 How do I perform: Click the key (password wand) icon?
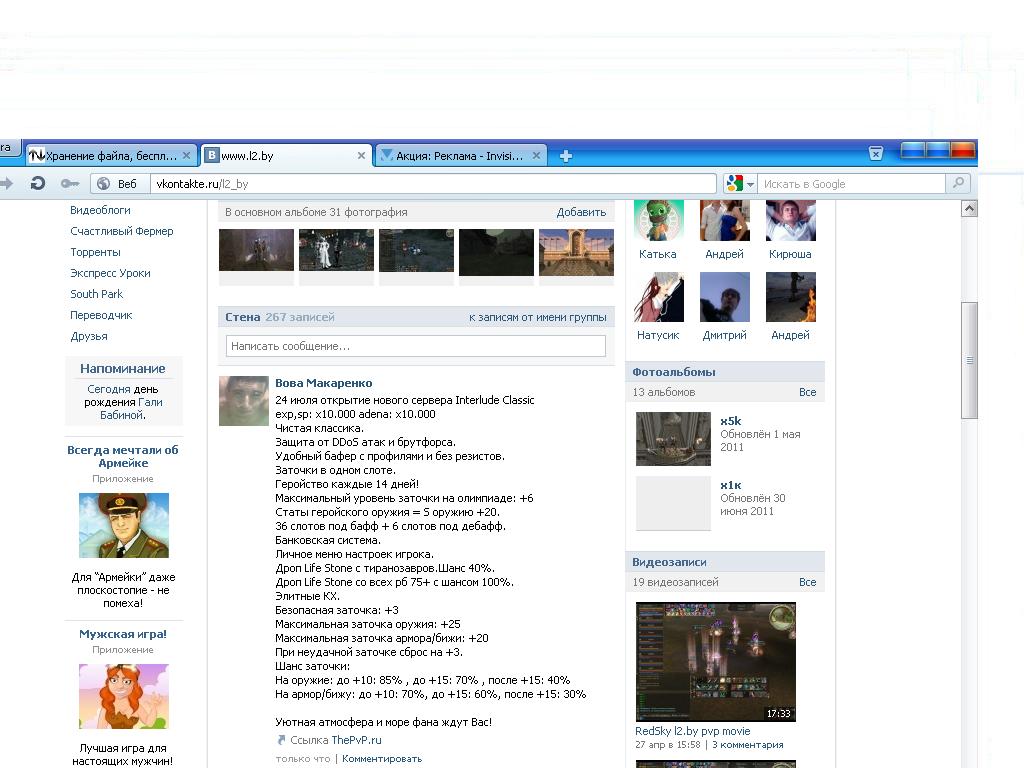(x=69, y=184)
